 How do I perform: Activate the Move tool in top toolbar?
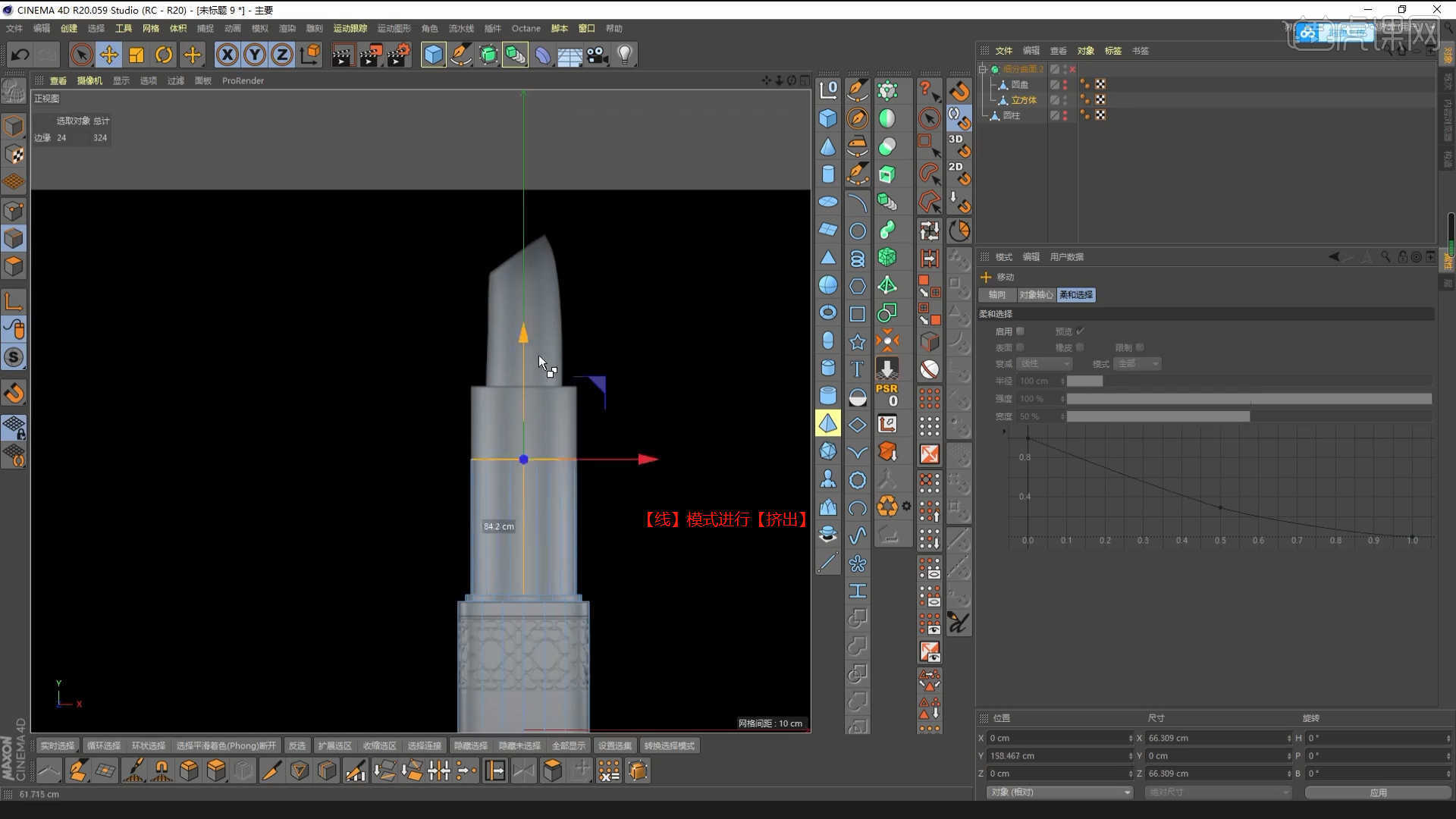coord(109,55)
